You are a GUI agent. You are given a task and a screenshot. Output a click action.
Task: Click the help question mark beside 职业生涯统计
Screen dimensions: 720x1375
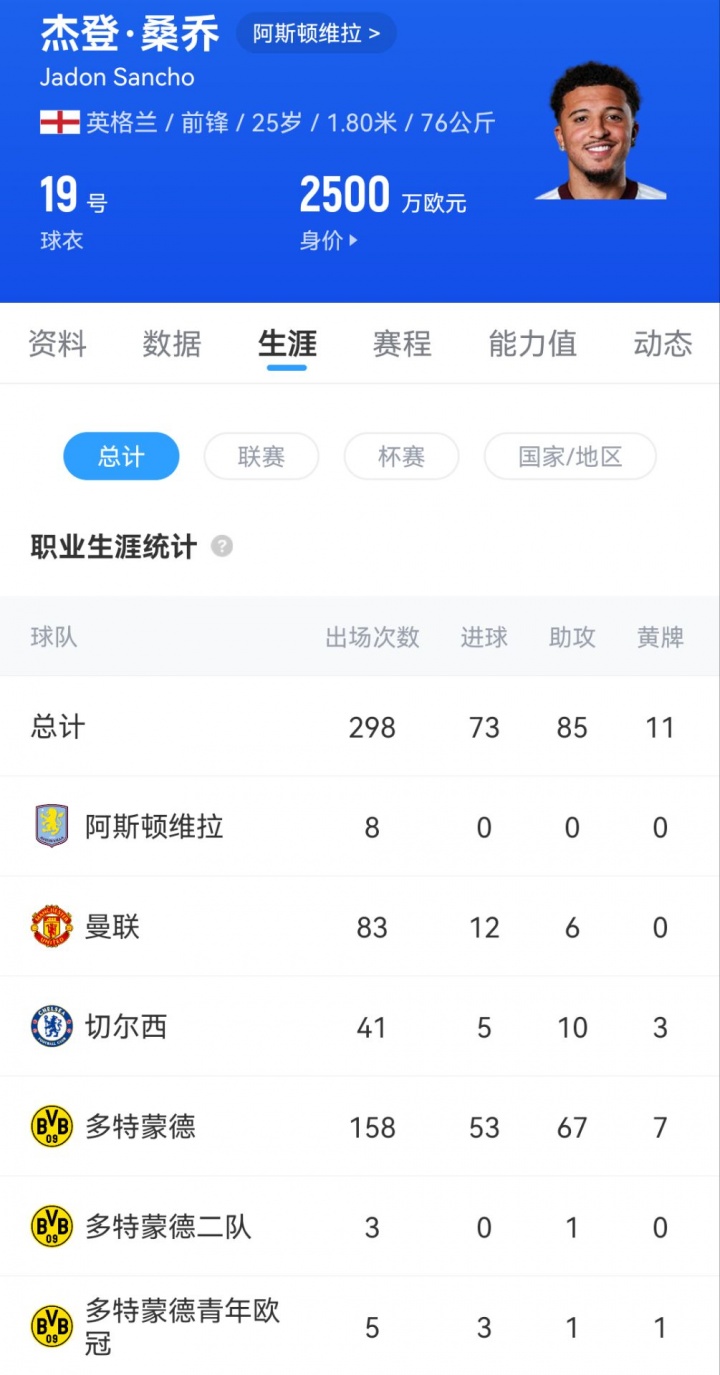click(x=222, y=547)
